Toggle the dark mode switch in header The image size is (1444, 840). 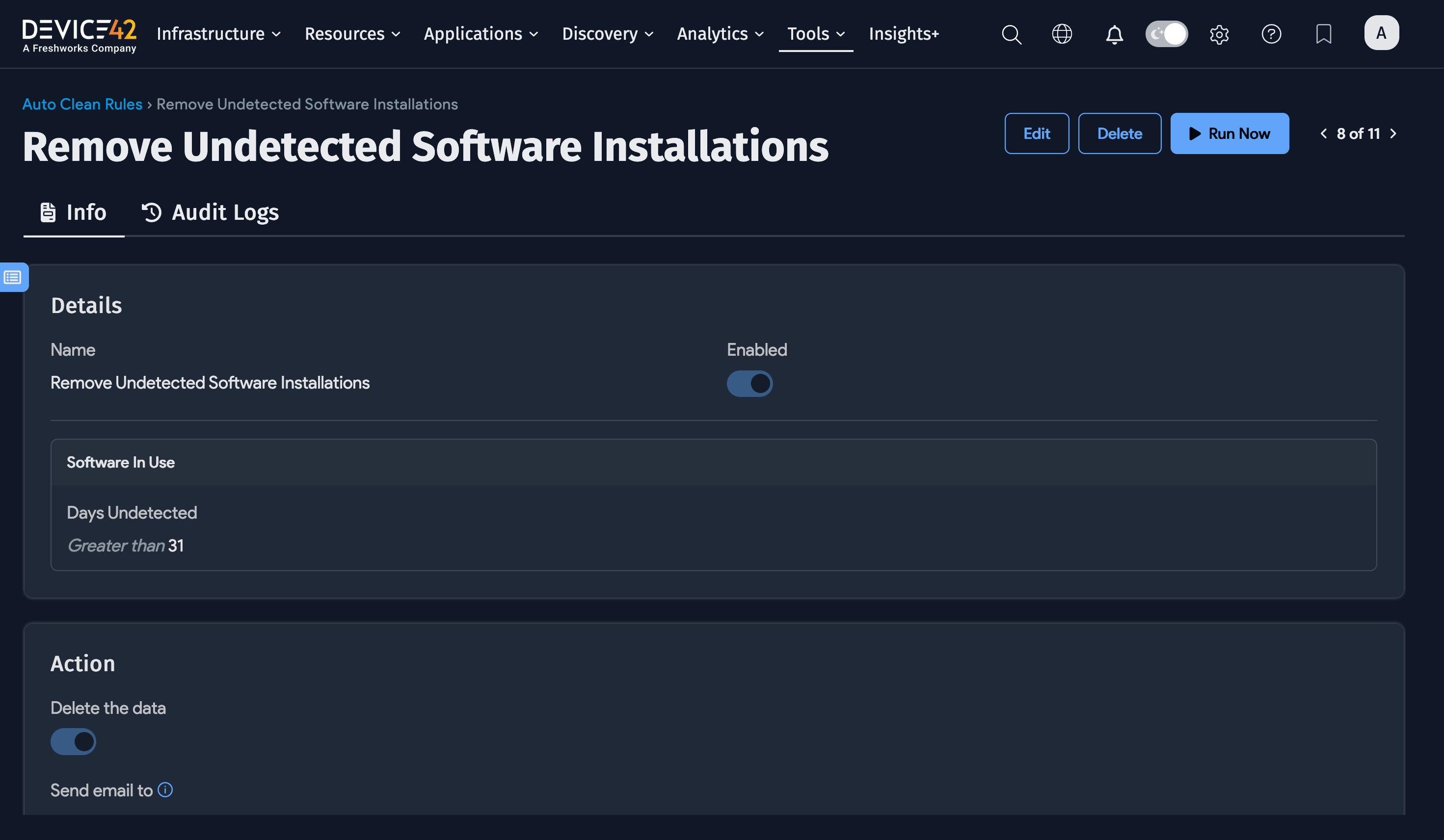pos(1166,34)
